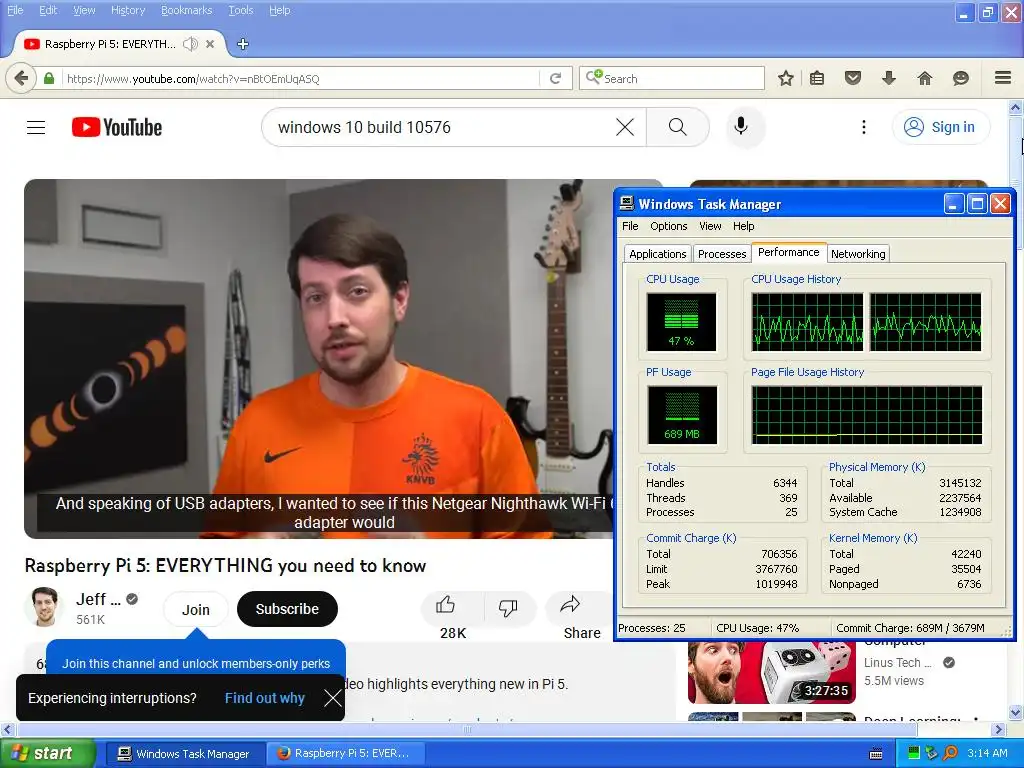Open a new tab with the plus icon
1024x768 pixels.
(242, 44)
